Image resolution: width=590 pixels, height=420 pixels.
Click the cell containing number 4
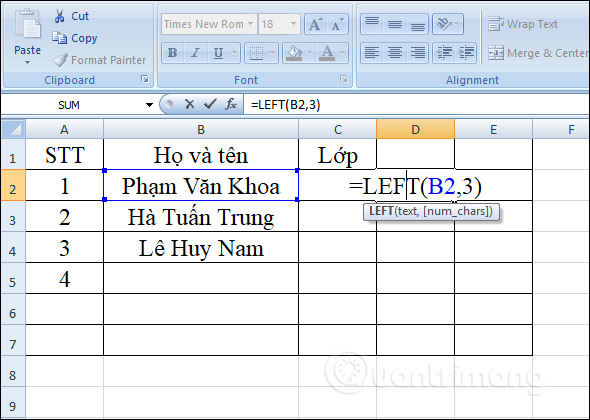[64, 278]
